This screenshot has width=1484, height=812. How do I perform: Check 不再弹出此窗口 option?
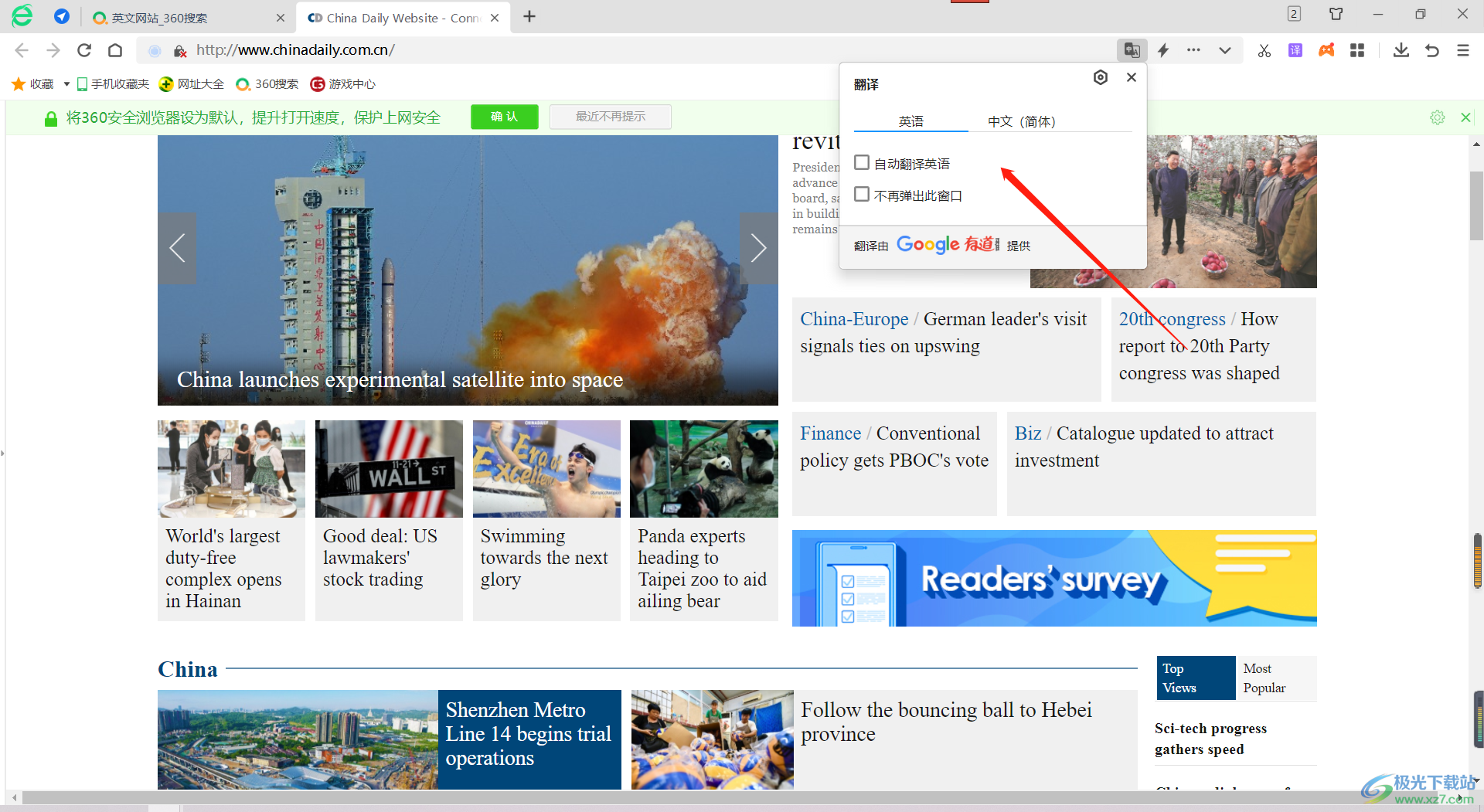click(862, 195)
